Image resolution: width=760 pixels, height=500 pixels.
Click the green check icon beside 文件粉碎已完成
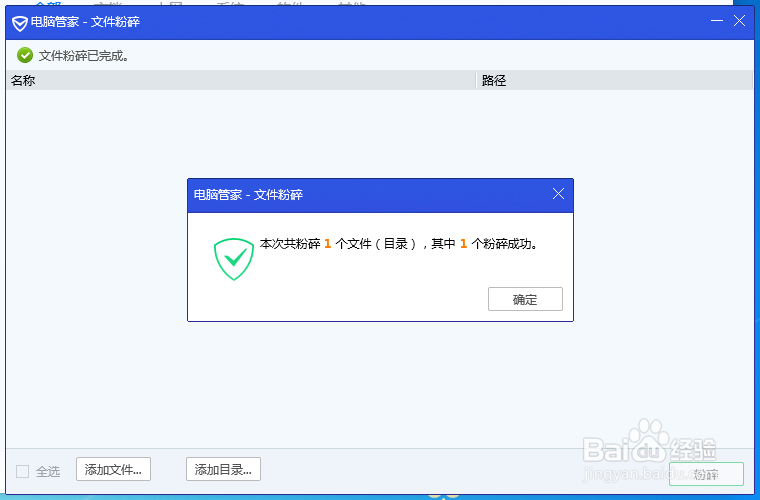coord(25,55)
